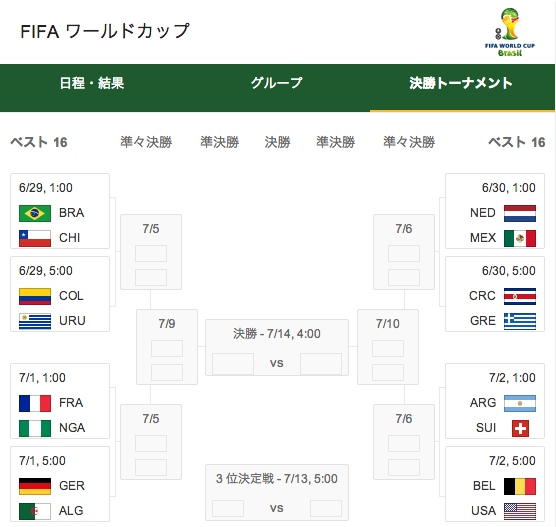Image resolution: width=556 pixels, height=527 pixels.
Task: Click the Mexico flag beside MEX
Action: point(520,238)
